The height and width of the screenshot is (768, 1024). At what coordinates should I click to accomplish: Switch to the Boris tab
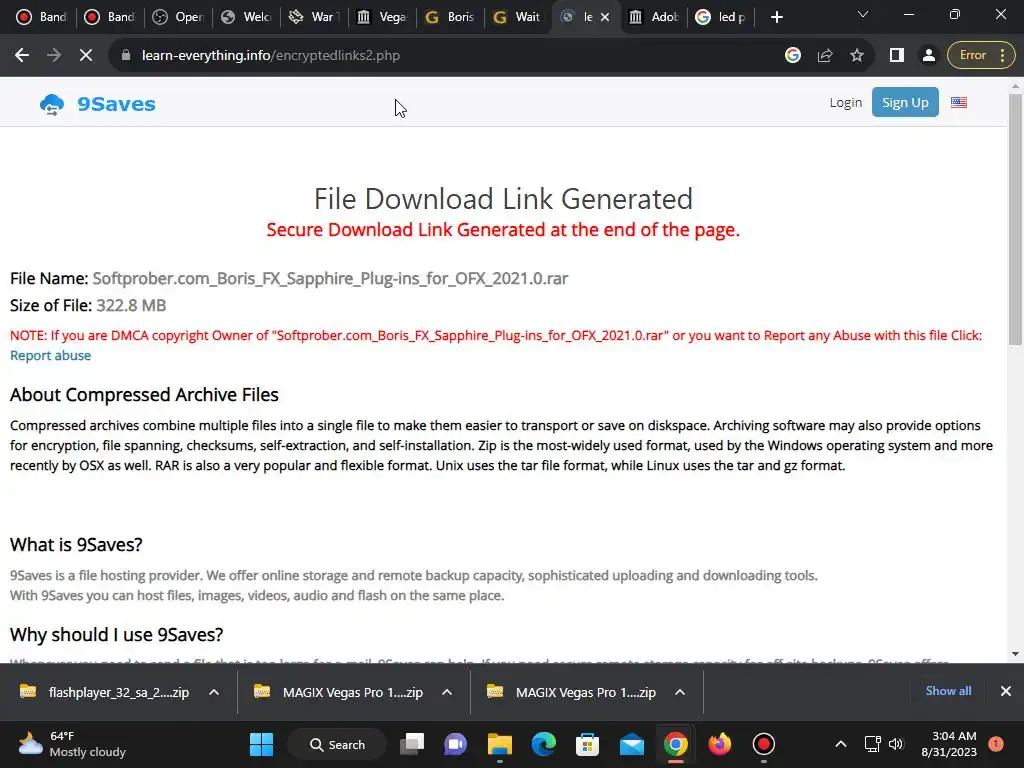(449, 17)
